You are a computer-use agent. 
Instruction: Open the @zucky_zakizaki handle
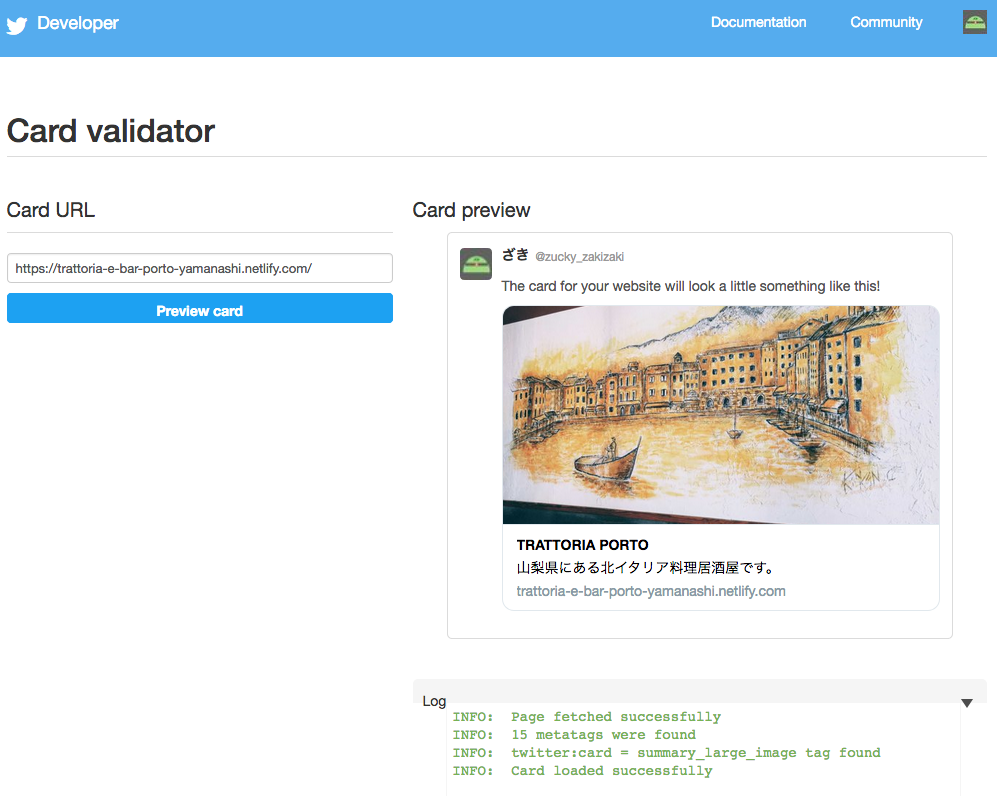coord(579,257)
